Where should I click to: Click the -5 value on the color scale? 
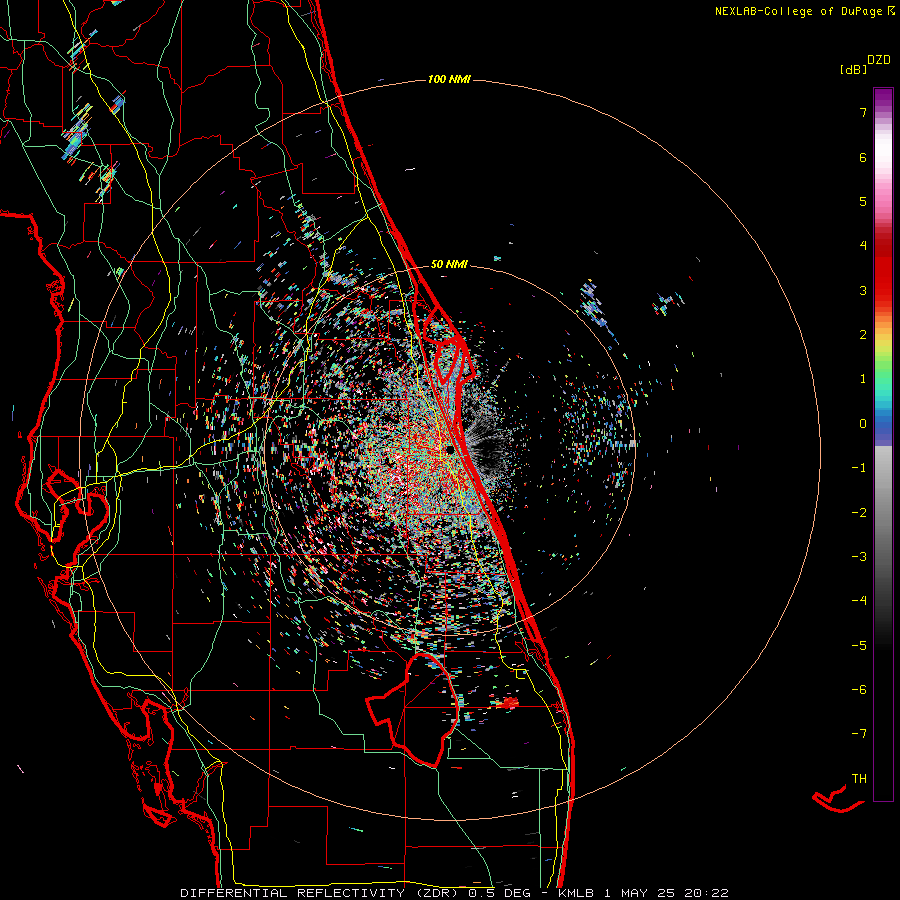click(859, 646)
